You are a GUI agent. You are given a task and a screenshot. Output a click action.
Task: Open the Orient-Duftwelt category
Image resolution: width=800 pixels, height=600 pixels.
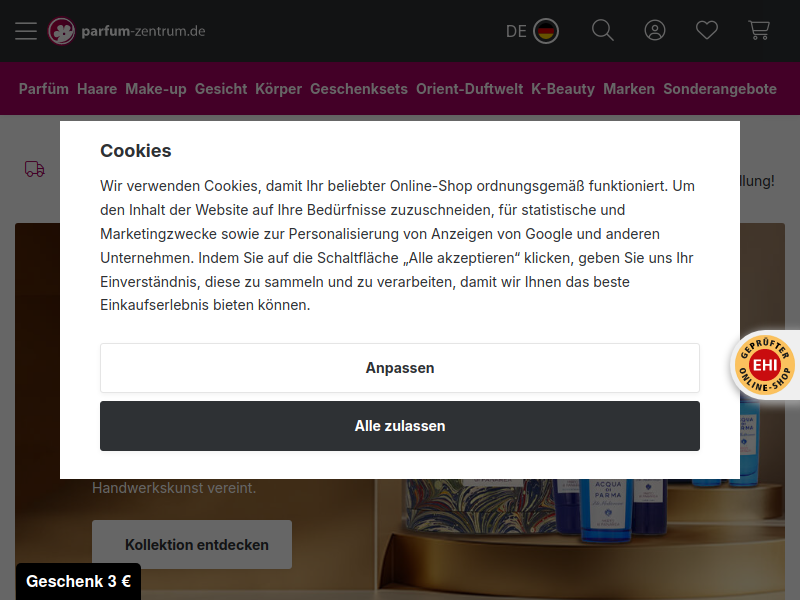tap(469, 89)
